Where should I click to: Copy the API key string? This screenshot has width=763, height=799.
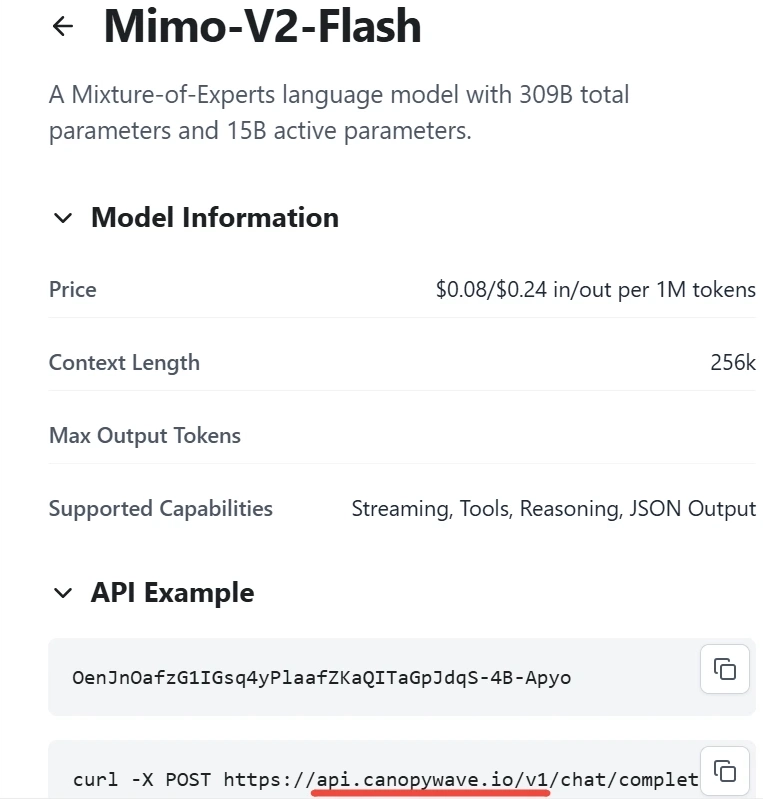coord(724,669)
